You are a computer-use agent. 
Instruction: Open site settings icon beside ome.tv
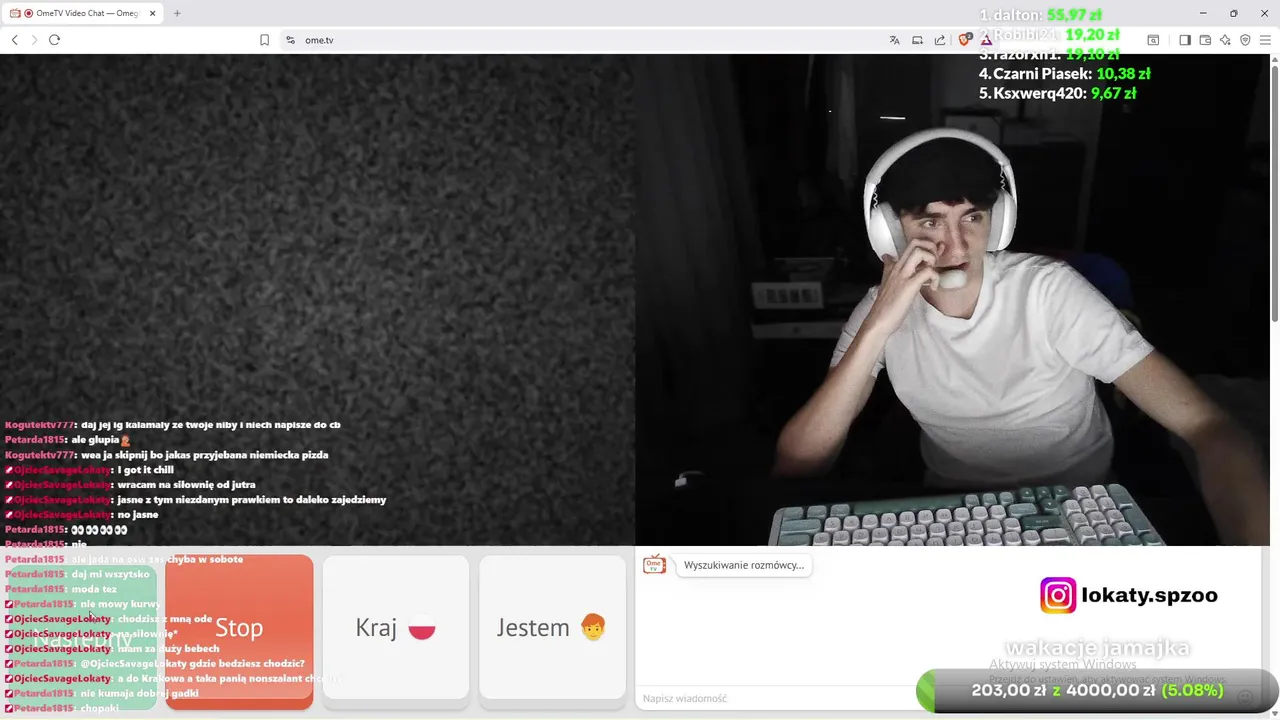pyautogui.click(x=290, y=40)
